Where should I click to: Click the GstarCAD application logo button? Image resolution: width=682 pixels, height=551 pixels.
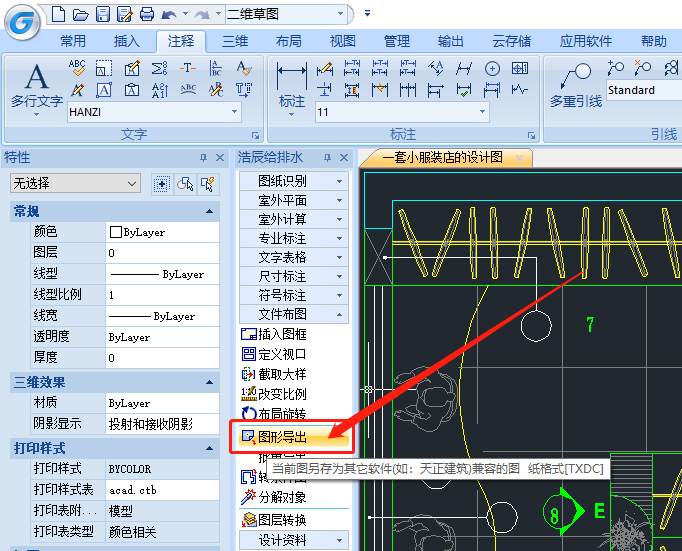click(22, 22)
